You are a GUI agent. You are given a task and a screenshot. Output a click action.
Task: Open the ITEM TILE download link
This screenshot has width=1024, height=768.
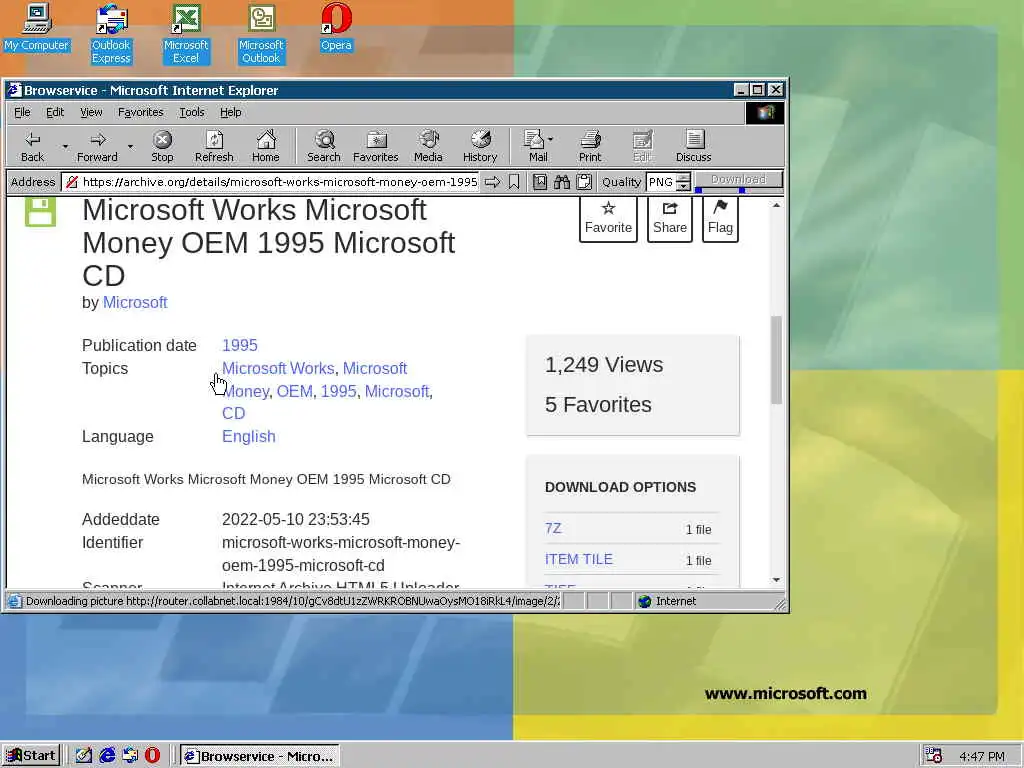coord(579,559)
